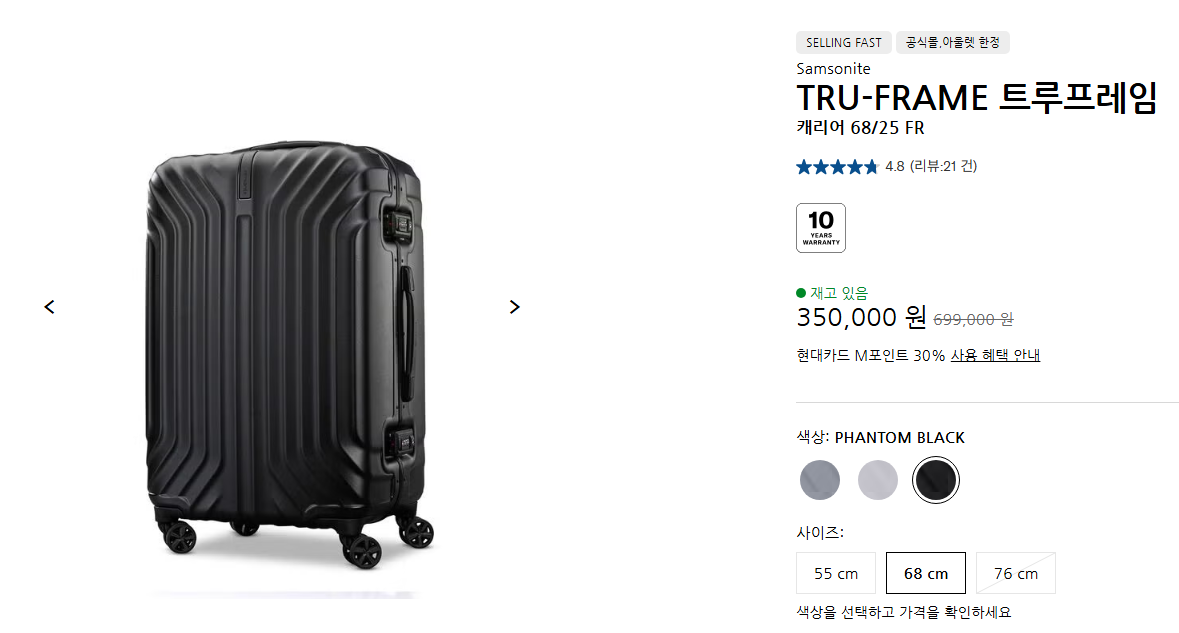Open the reviews count (리뷰:21 건)
Screen dimensions: 1179x633
pos(943,166)
